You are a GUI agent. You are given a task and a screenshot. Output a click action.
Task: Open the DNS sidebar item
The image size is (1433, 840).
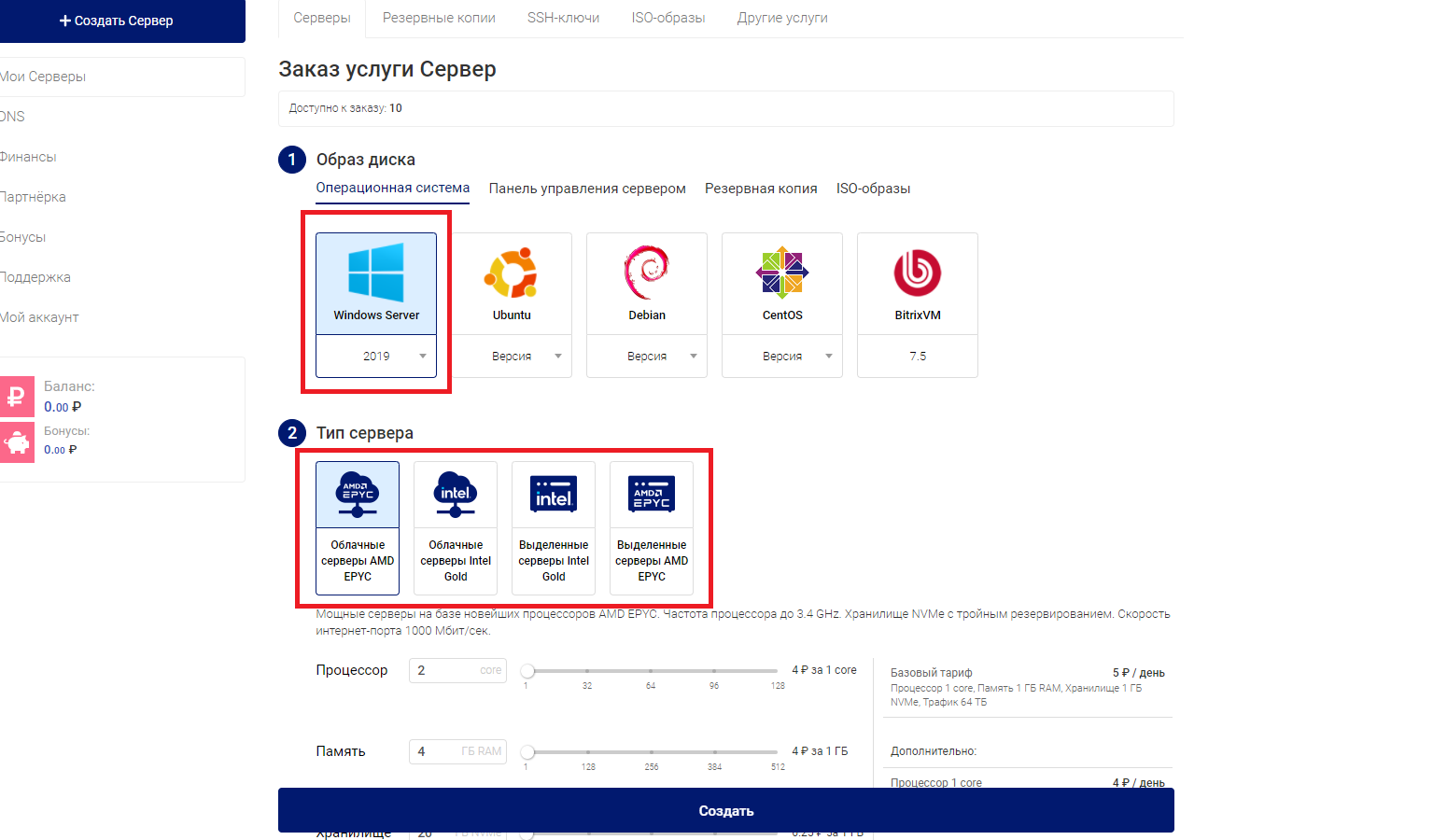pos(13,117)
